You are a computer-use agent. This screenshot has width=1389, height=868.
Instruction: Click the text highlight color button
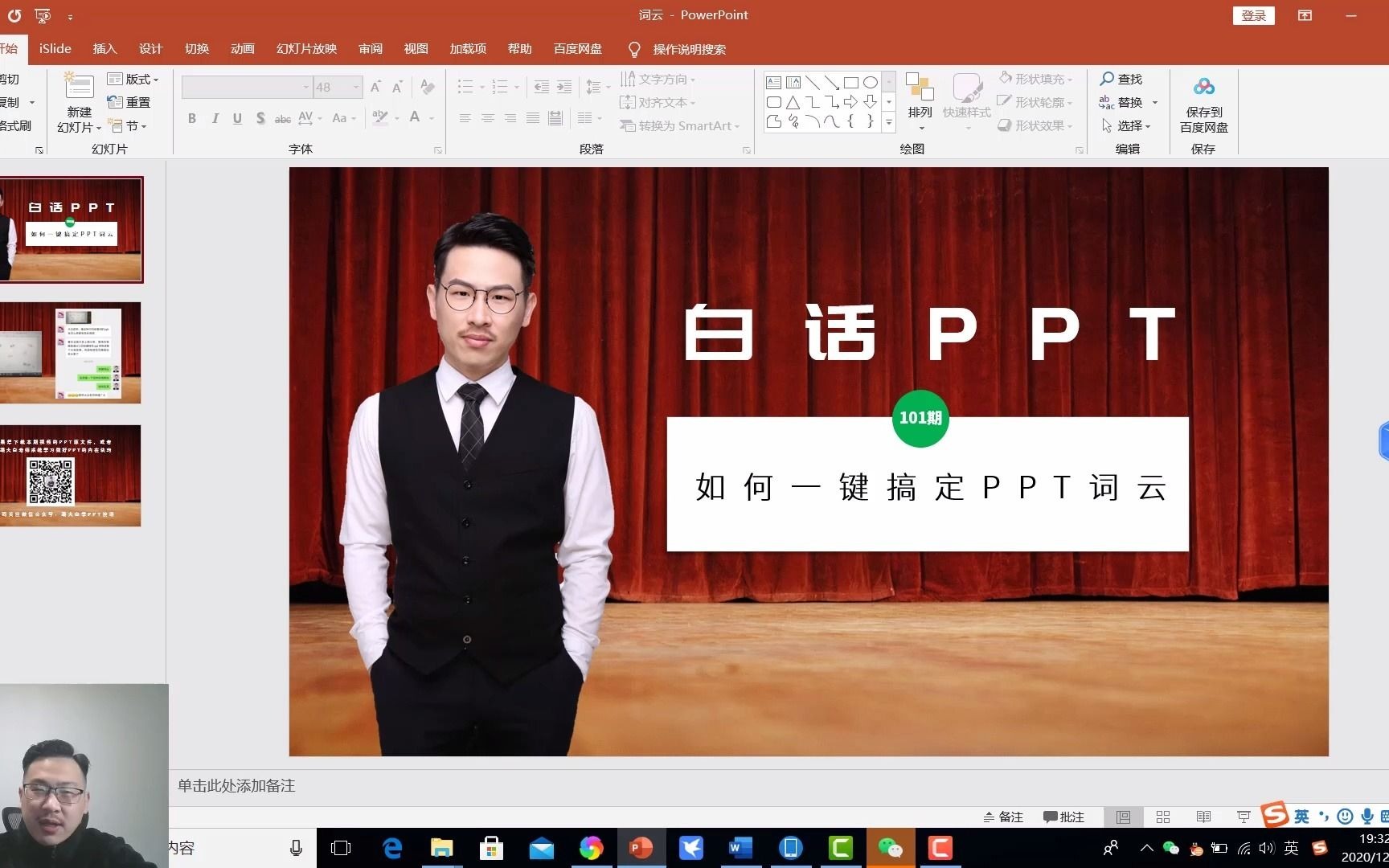pos(380,118)
